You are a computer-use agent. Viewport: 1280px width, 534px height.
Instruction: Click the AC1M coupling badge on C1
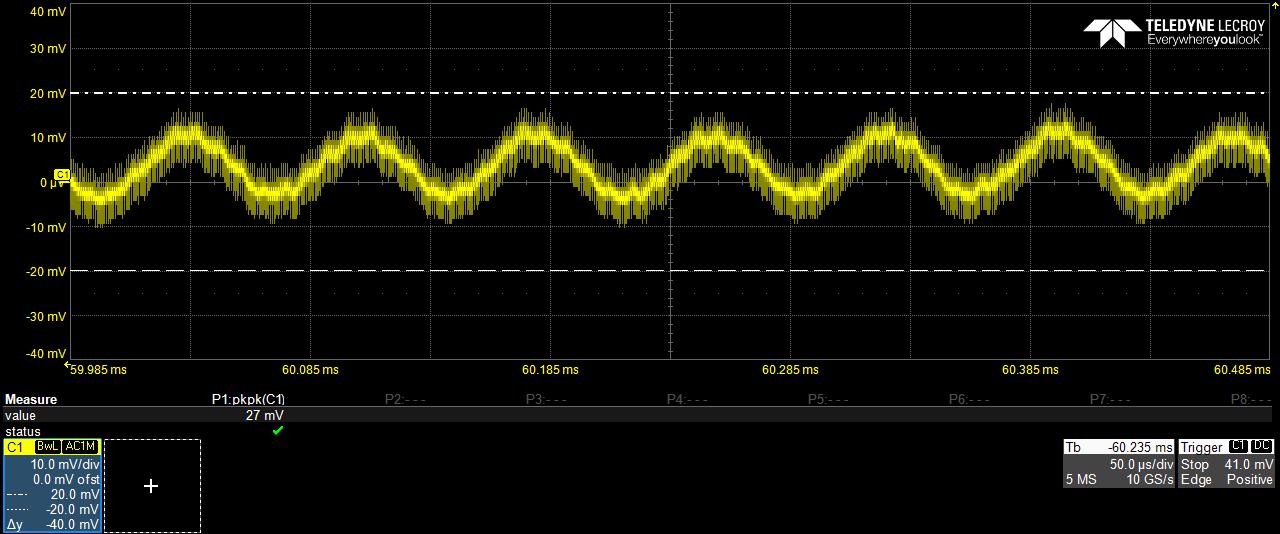[x=81, y=447]
